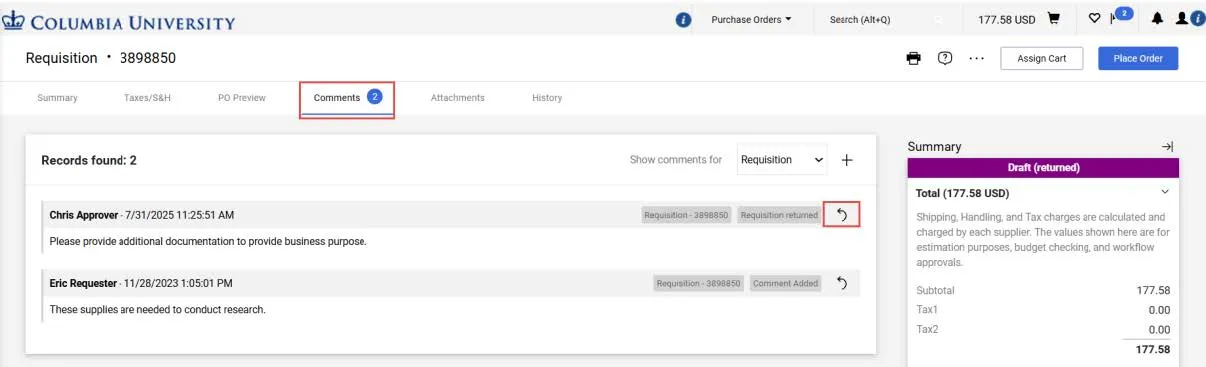Click Requisition - 3898850 tag on Eric's comment
1206x367 pixels.
[699, 283]
